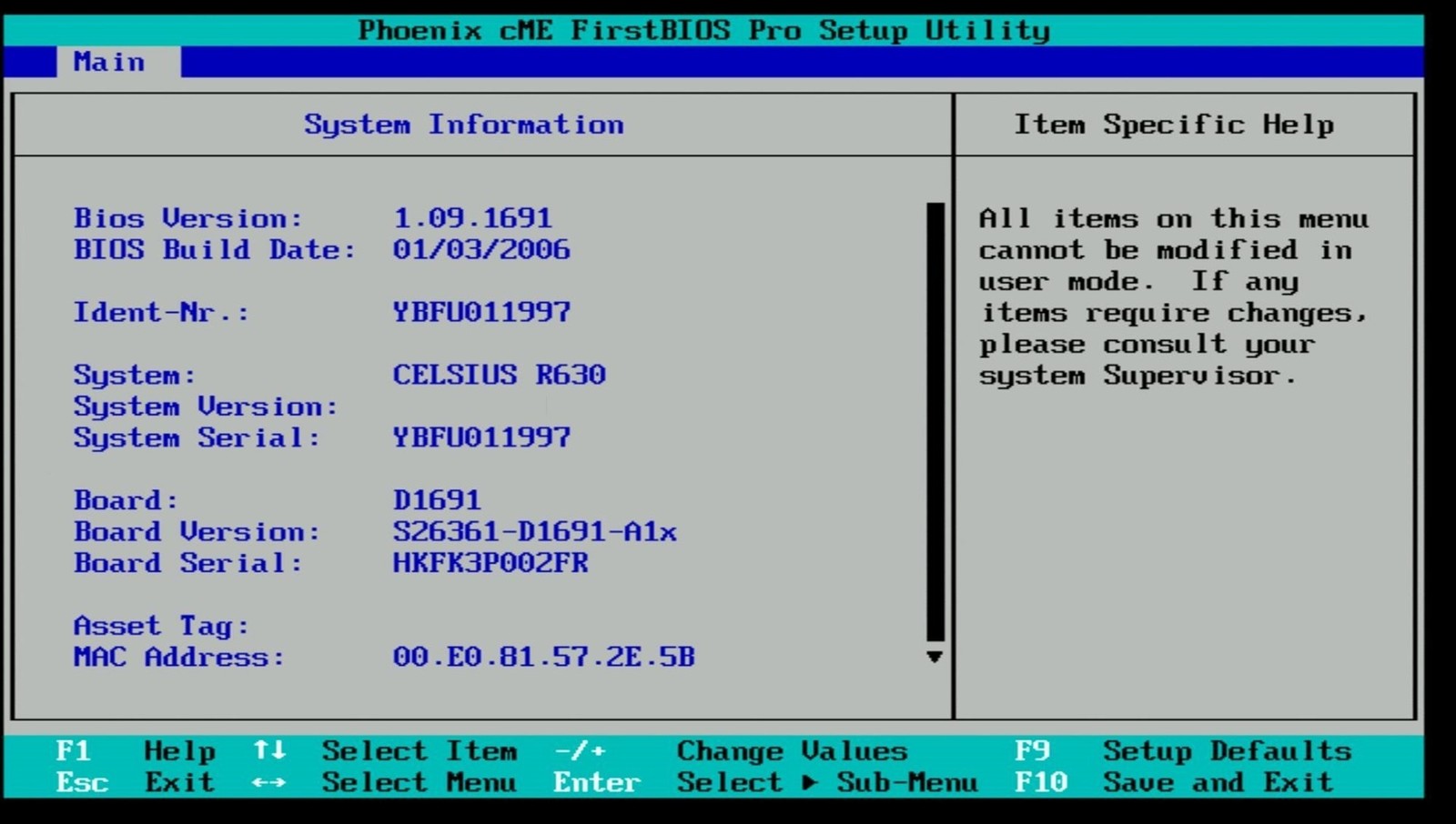Click the Setup Defaults legend

[1228, 752]
